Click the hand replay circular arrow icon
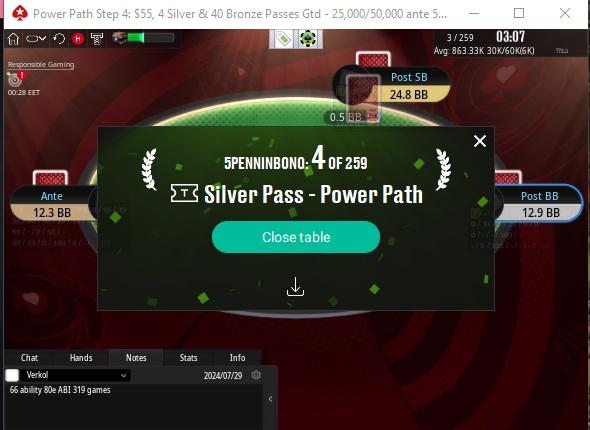Viewport: 590px width, 430px height. pyautogui.click(x=59, y=39)
